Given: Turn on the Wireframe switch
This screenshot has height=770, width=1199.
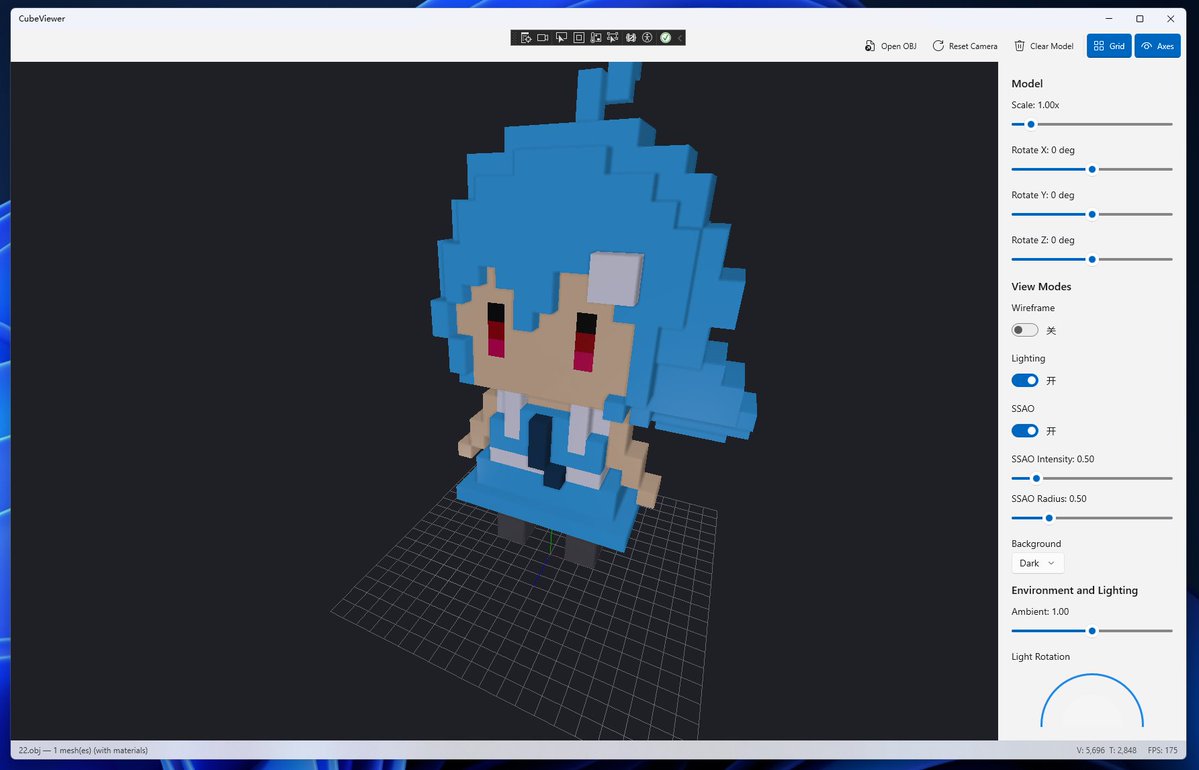Looking at the screenshot, I should [x=1025, y=330].
